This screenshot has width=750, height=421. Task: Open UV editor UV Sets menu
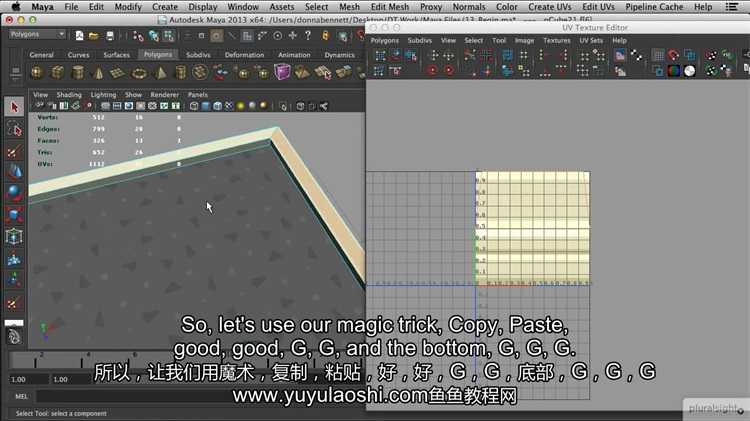591,41
